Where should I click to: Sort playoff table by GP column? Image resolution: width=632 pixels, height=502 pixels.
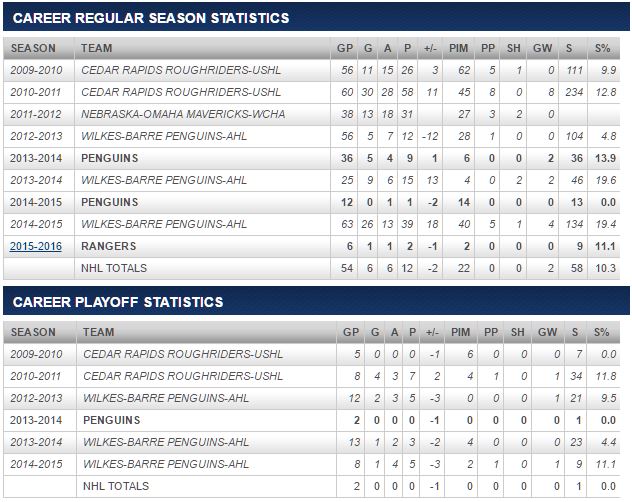point(346,332)
